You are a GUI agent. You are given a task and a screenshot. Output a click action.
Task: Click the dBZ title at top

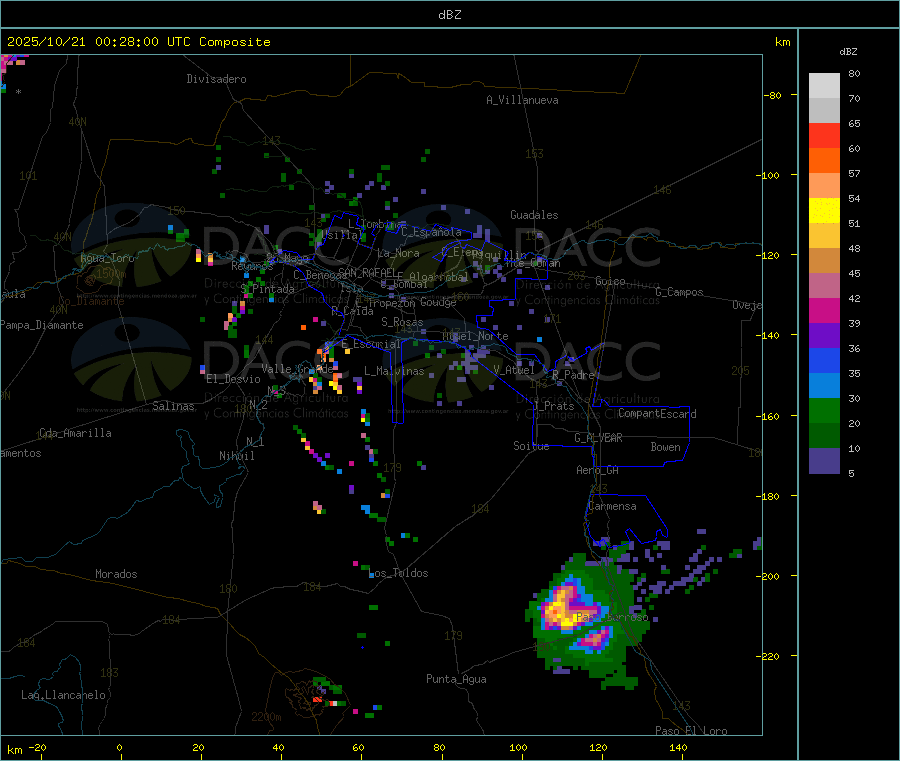pos(449,15)
